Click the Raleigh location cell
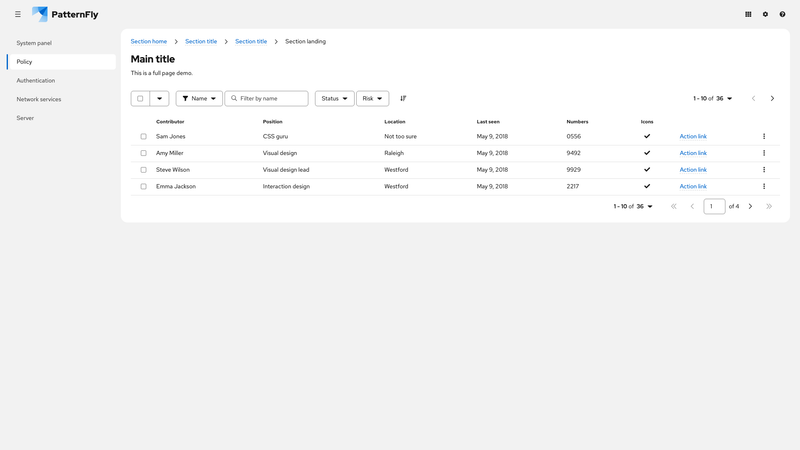Screen dimensions: 800x450 [x=394, y=153]
